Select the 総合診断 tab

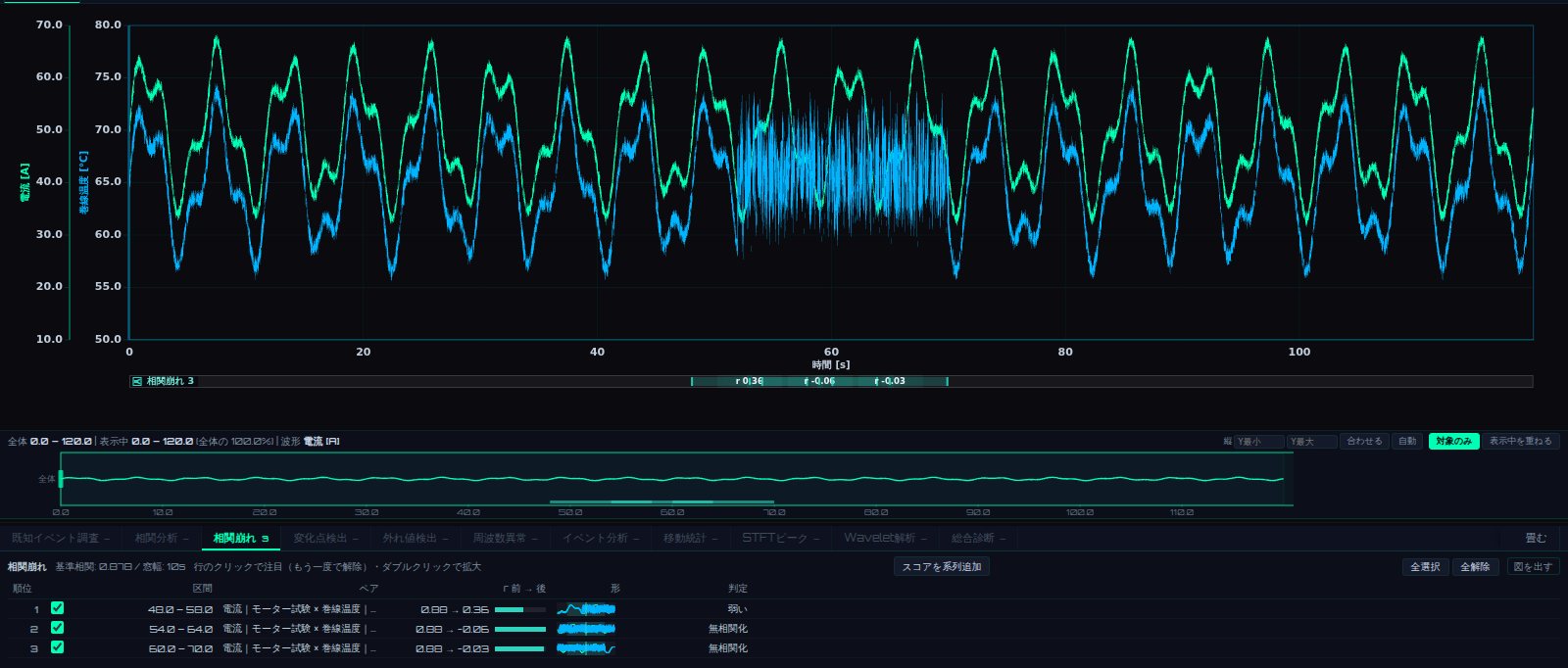(978, 538)
